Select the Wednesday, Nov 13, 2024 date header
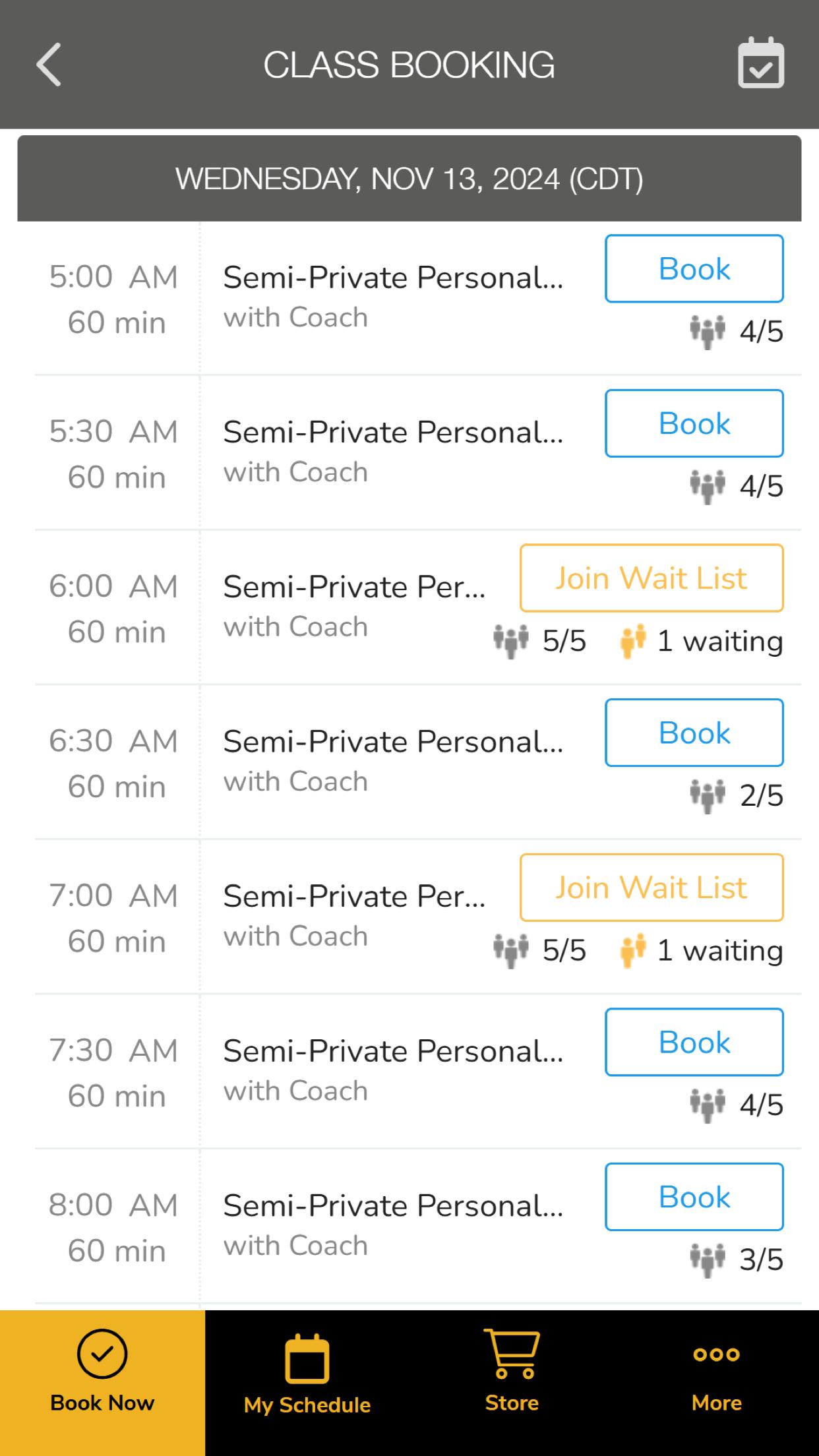The width and height of the screenshot is (819, 1456). coord(409,179)
